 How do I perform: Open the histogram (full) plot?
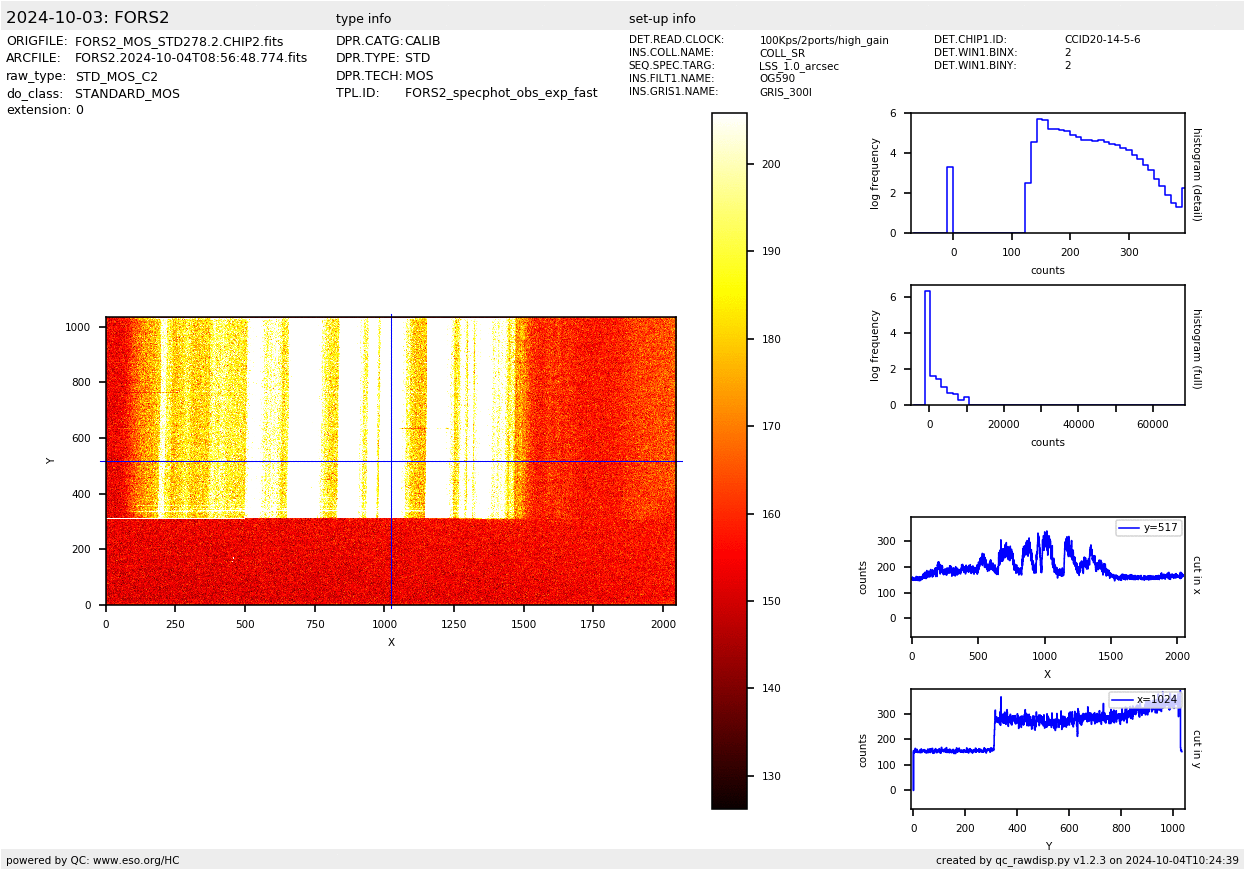click(1047, 345)
